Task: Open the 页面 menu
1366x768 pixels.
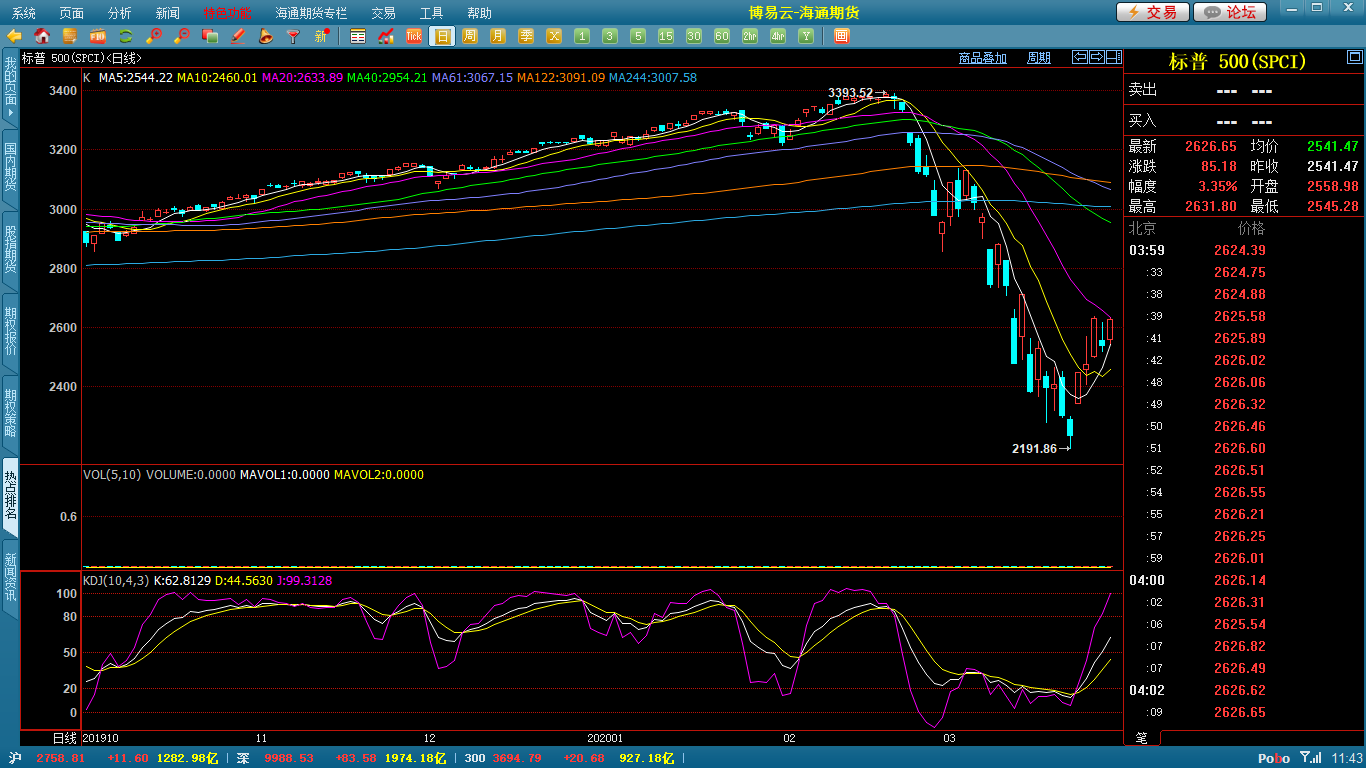Action: click(x=72, y=13)
